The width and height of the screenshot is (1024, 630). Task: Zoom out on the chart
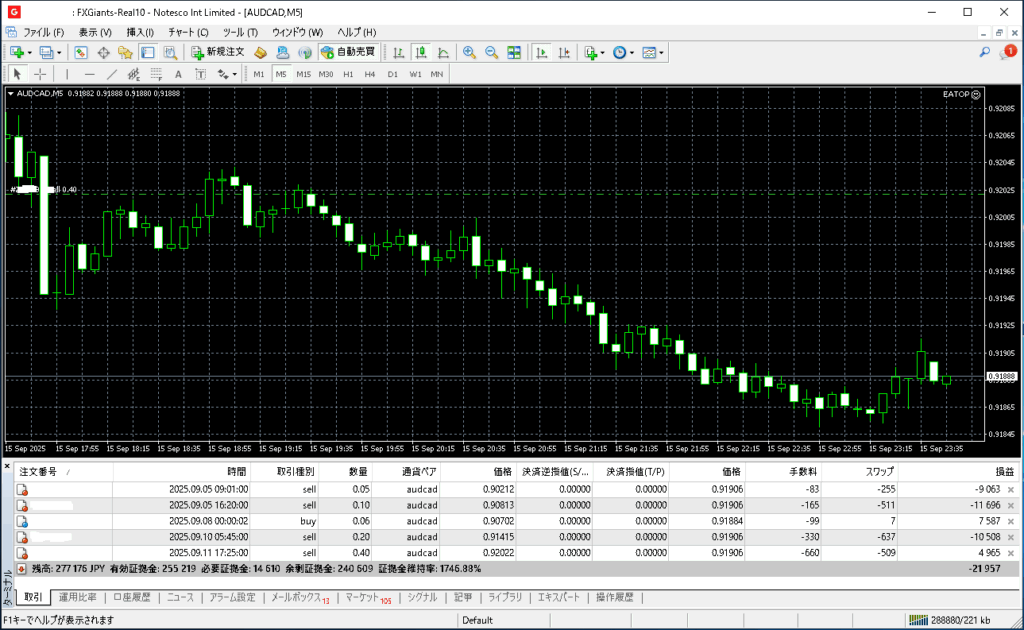pyautogui.click(x=491, y=52)
